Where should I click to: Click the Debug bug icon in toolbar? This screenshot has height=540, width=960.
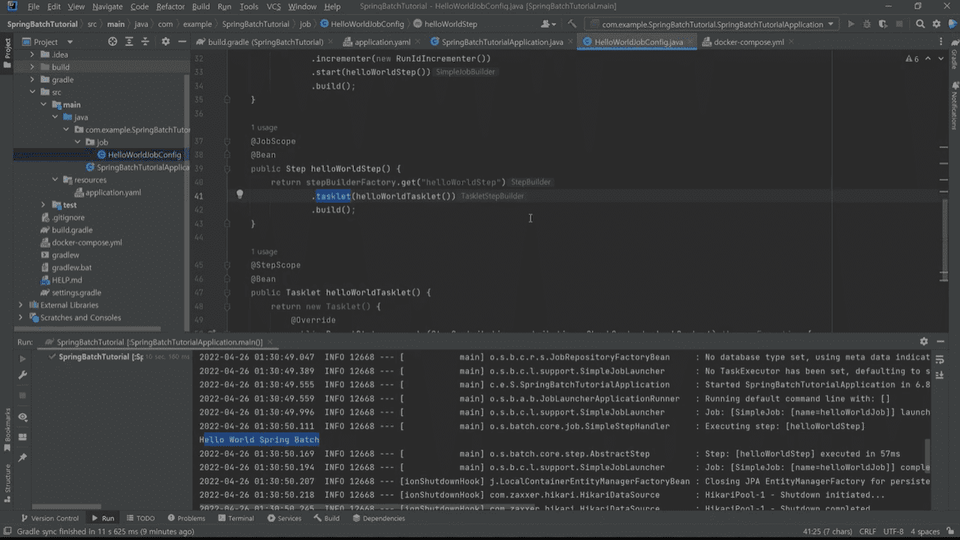click(x=866, y=24)
